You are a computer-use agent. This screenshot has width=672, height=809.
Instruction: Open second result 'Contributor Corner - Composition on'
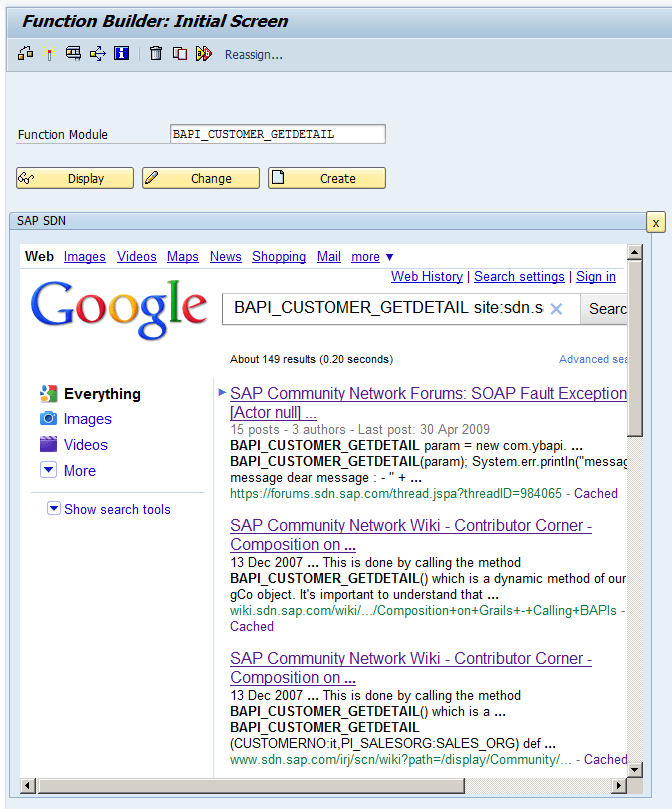[411, 535]
